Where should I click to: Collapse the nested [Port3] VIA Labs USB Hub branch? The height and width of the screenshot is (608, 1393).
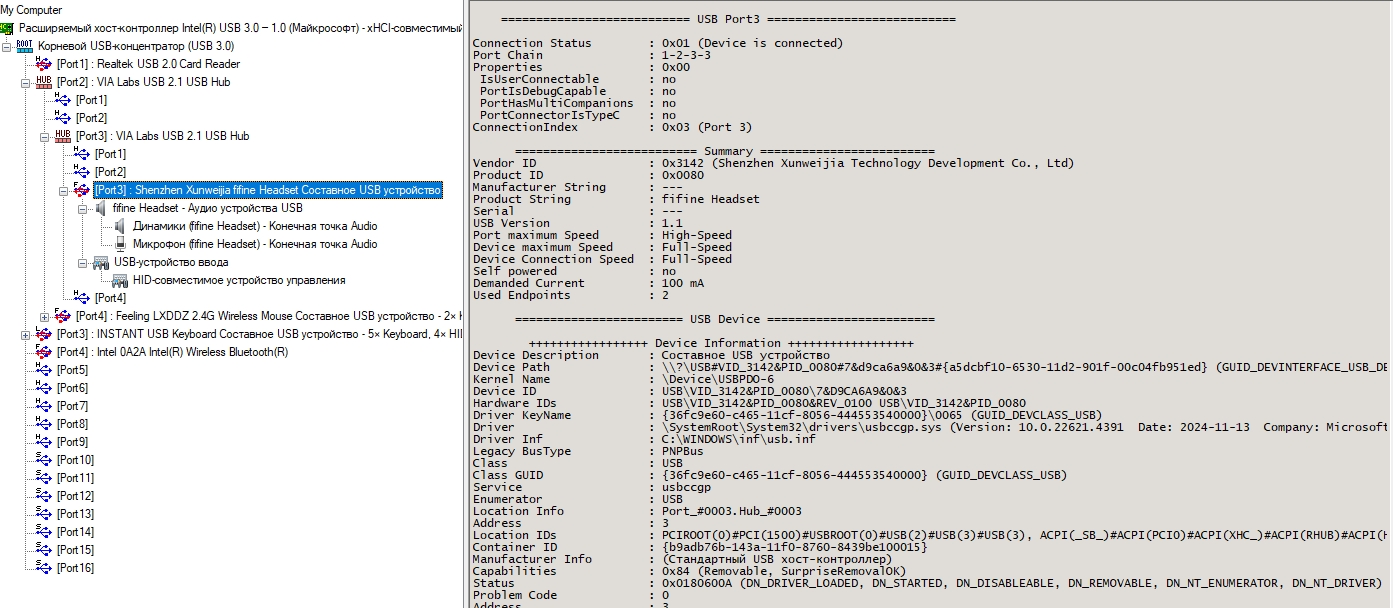[45, 136]
